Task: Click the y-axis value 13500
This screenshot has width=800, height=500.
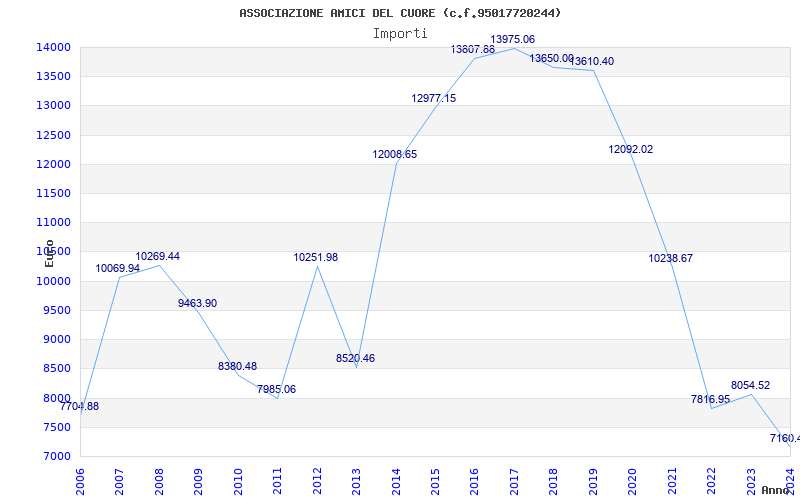Action: click(x=53, y=77)
